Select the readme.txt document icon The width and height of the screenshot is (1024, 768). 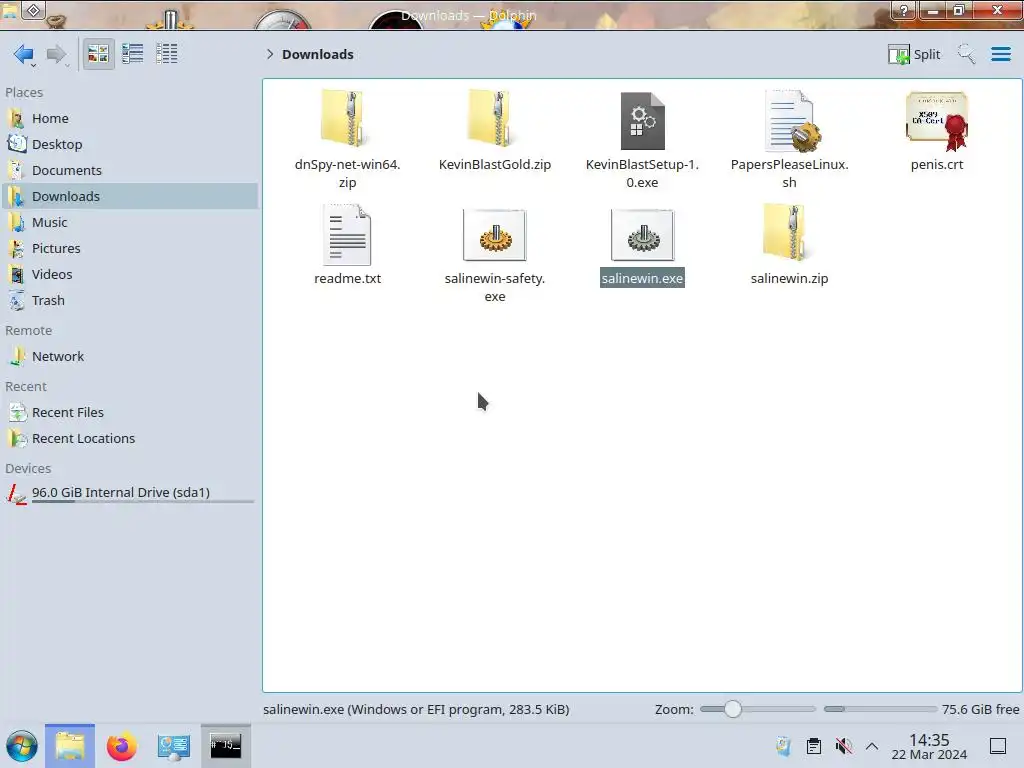tap(347, 234)
